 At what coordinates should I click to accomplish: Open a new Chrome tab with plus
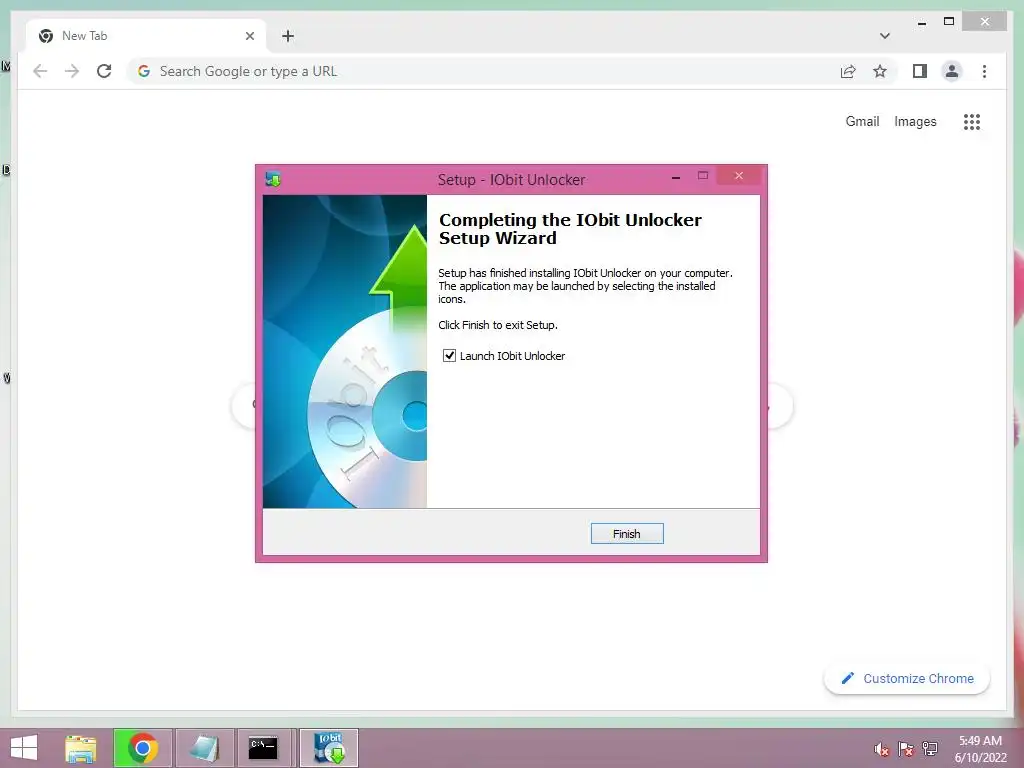coord(288,36)
